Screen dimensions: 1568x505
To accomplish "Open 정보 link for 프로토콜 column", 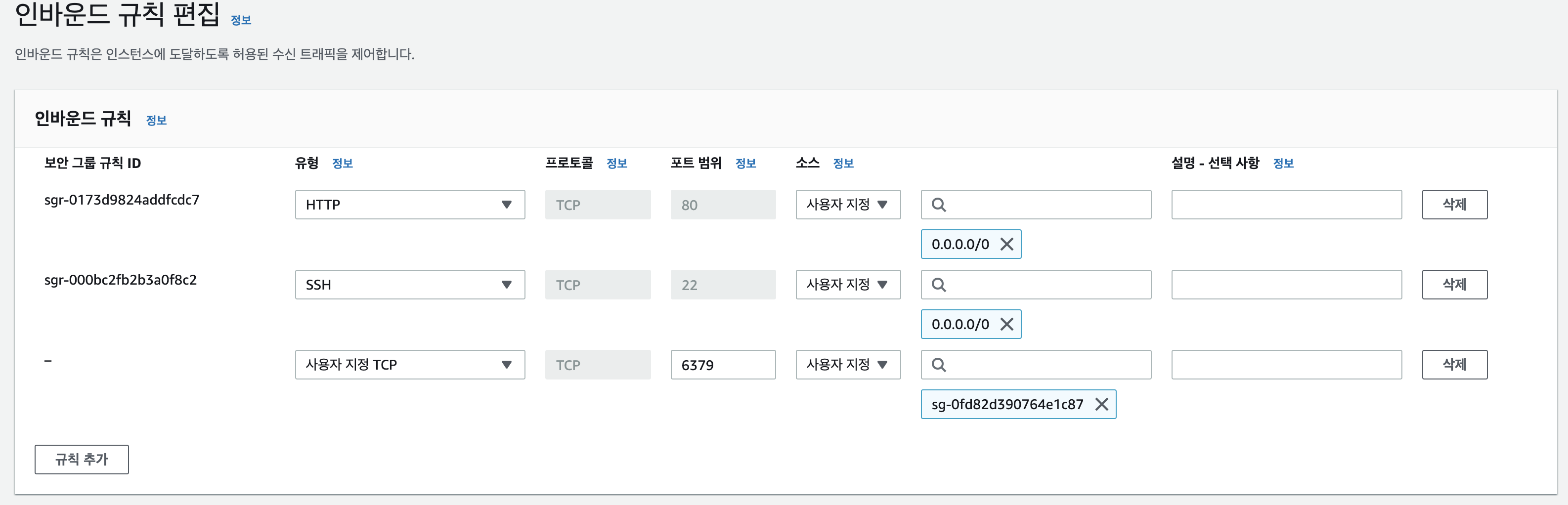I will pos(617,163).
